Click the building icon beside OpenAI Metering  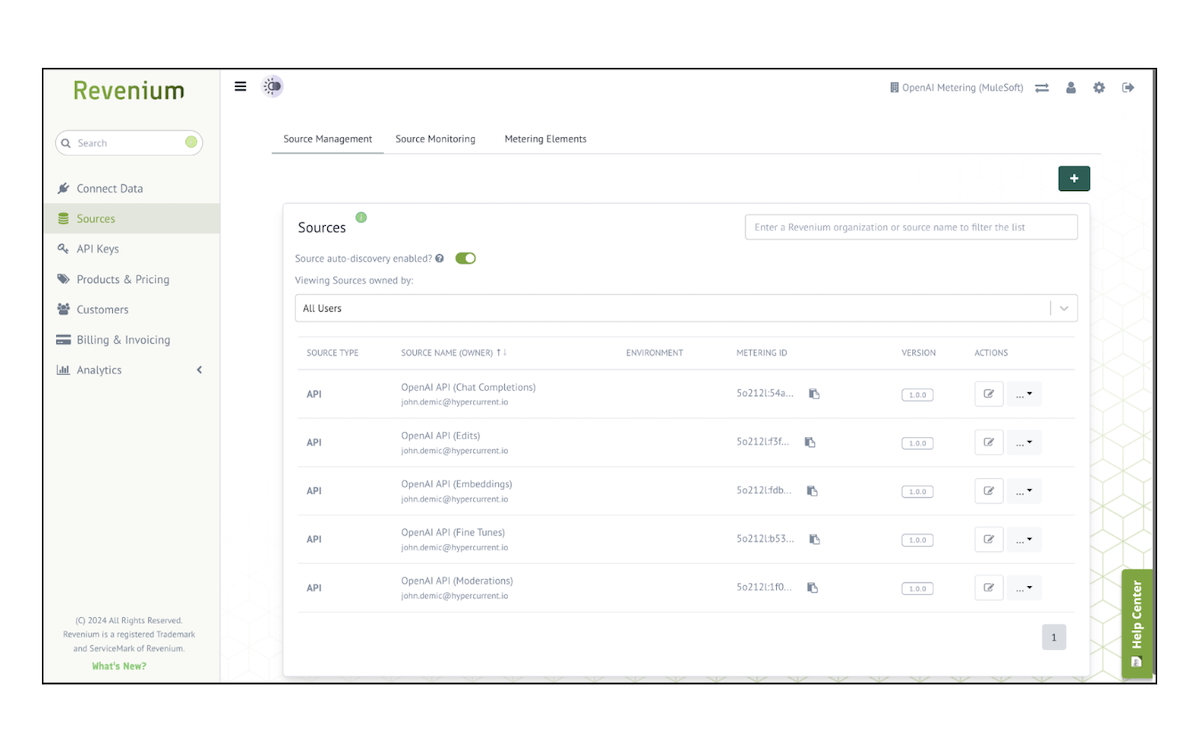pyautogui.click(x=894, y=88)
